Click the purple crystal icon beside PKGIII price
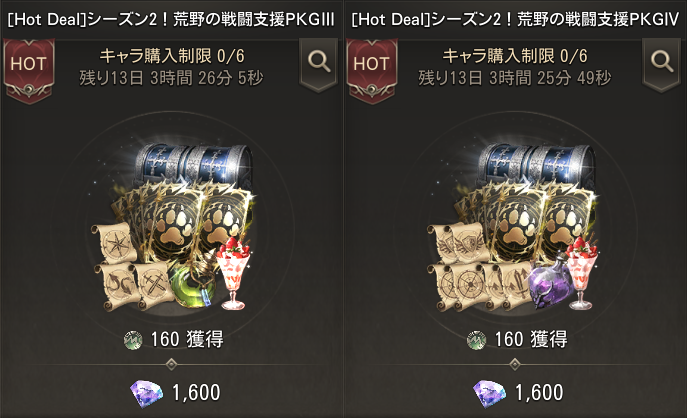687x418 pixels. click(x=147, y=393)
